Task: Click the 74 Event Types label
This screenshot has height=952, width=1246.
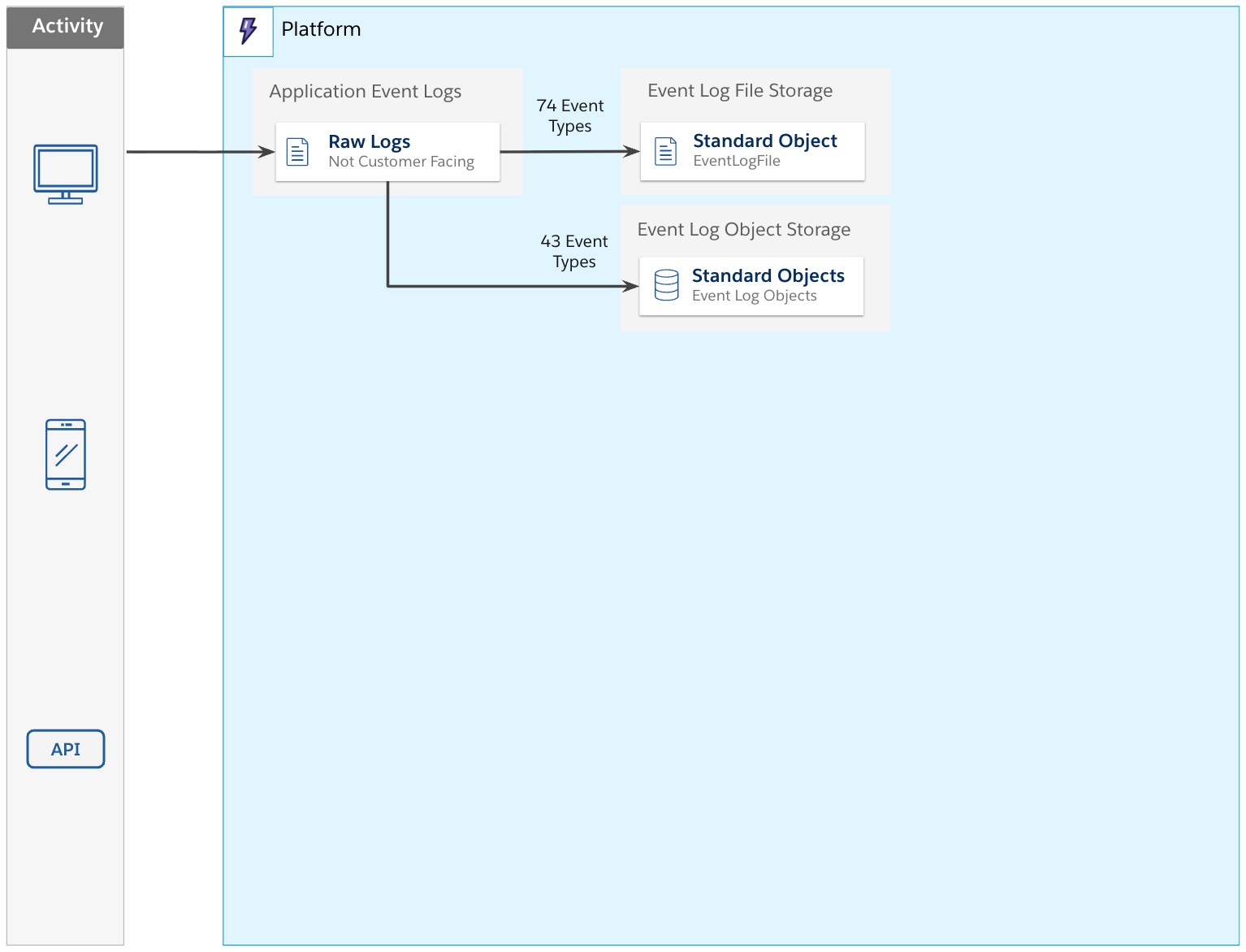Action: click(570, 115)
